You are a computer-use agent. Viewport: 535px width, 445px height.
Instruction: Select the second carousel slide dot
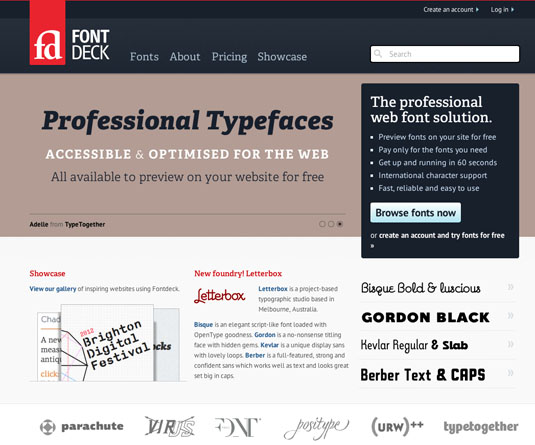(x=331, y=224)
